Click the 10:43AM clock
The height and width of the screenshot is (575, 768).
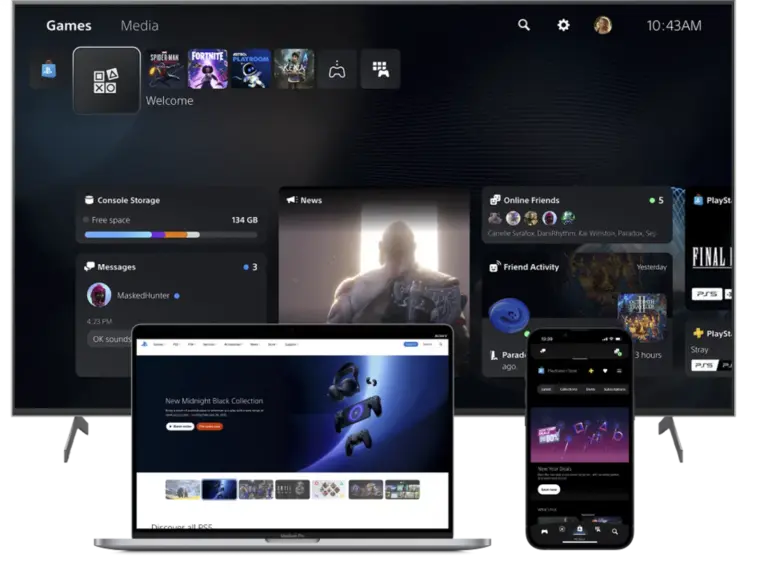[x=674, y=25]
